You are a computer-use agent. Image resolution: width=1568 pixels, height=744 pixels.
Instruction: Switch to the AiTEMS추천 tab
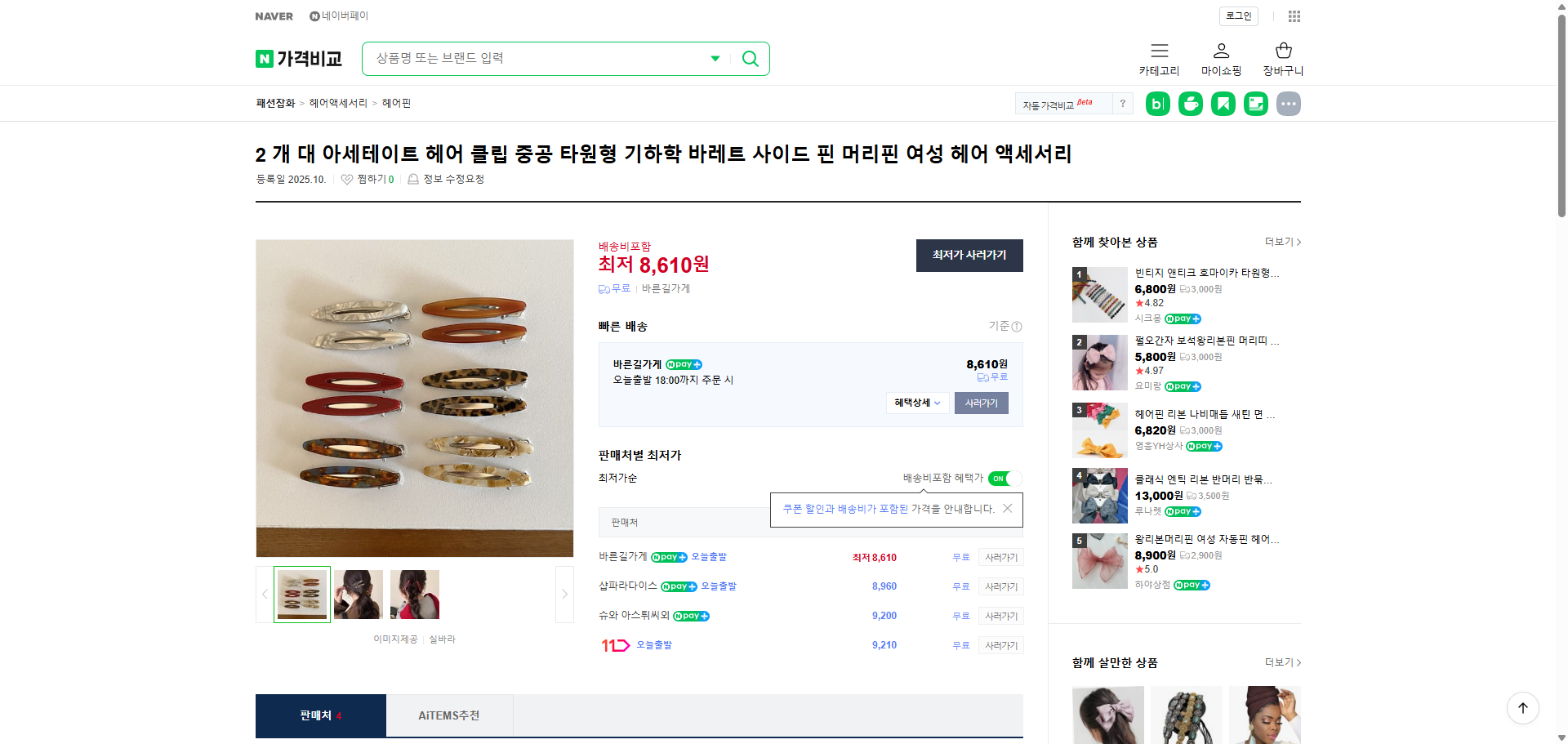click(x=449, y=715)
